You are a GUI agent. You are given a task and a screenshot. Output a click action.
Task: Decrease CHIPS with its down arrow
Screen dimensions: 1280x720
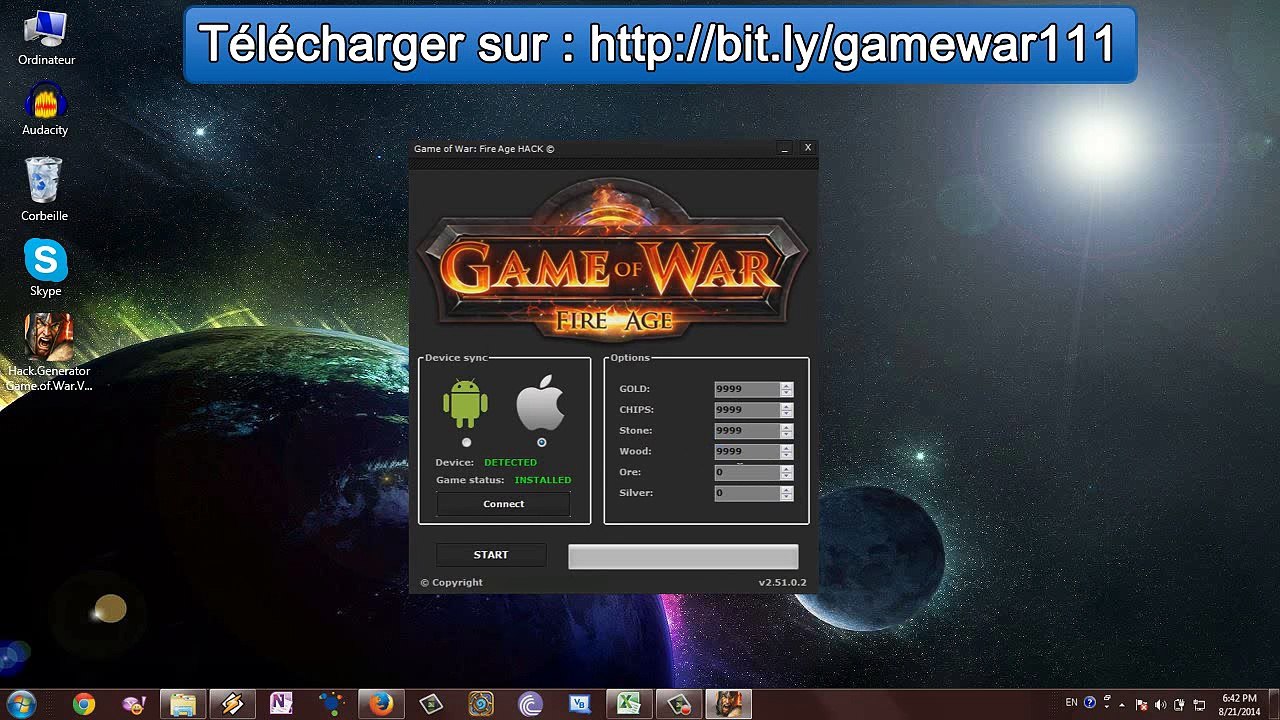coord(787,414)
